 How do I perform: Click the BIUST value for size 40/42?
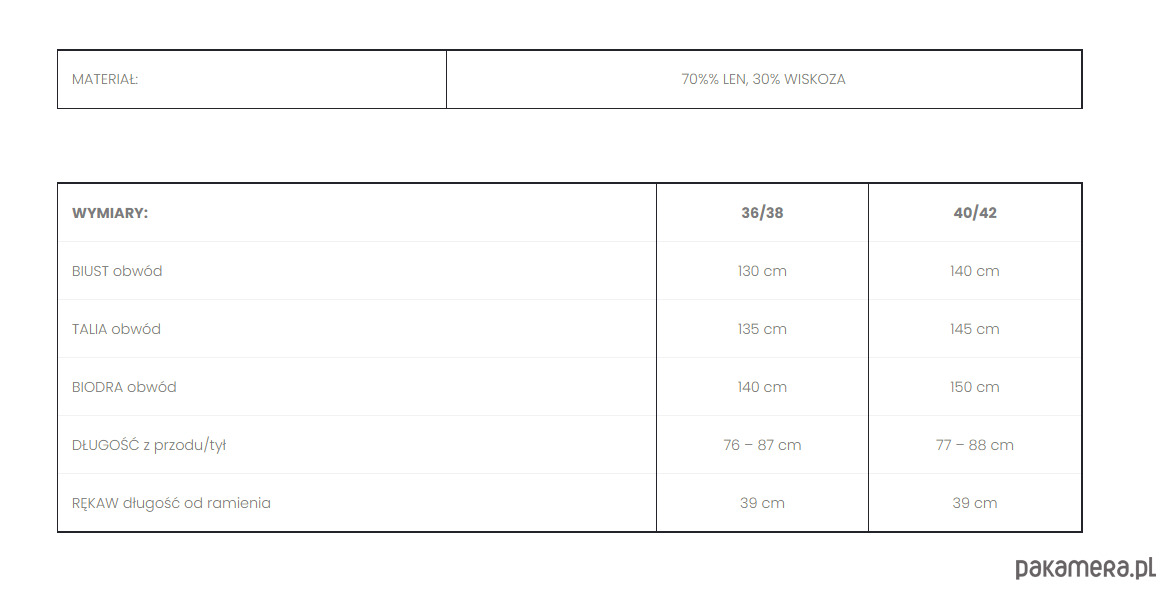[x=975, y=271]
